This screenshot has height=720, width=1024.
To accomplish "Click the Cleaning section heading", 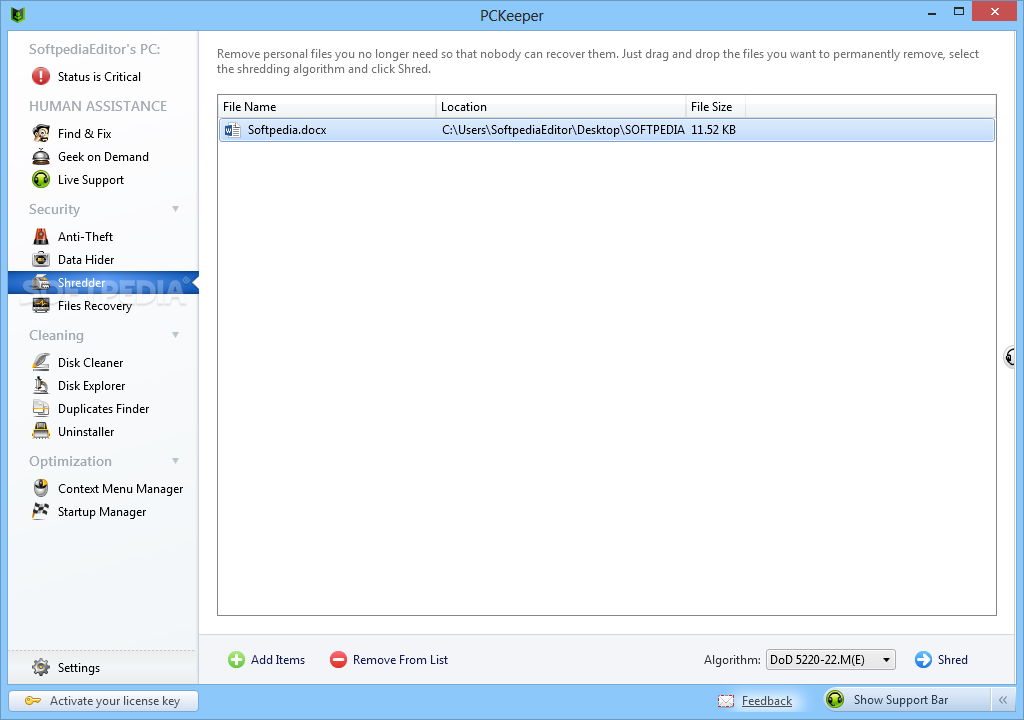I will pyautogui.click(x=56, y=335).
